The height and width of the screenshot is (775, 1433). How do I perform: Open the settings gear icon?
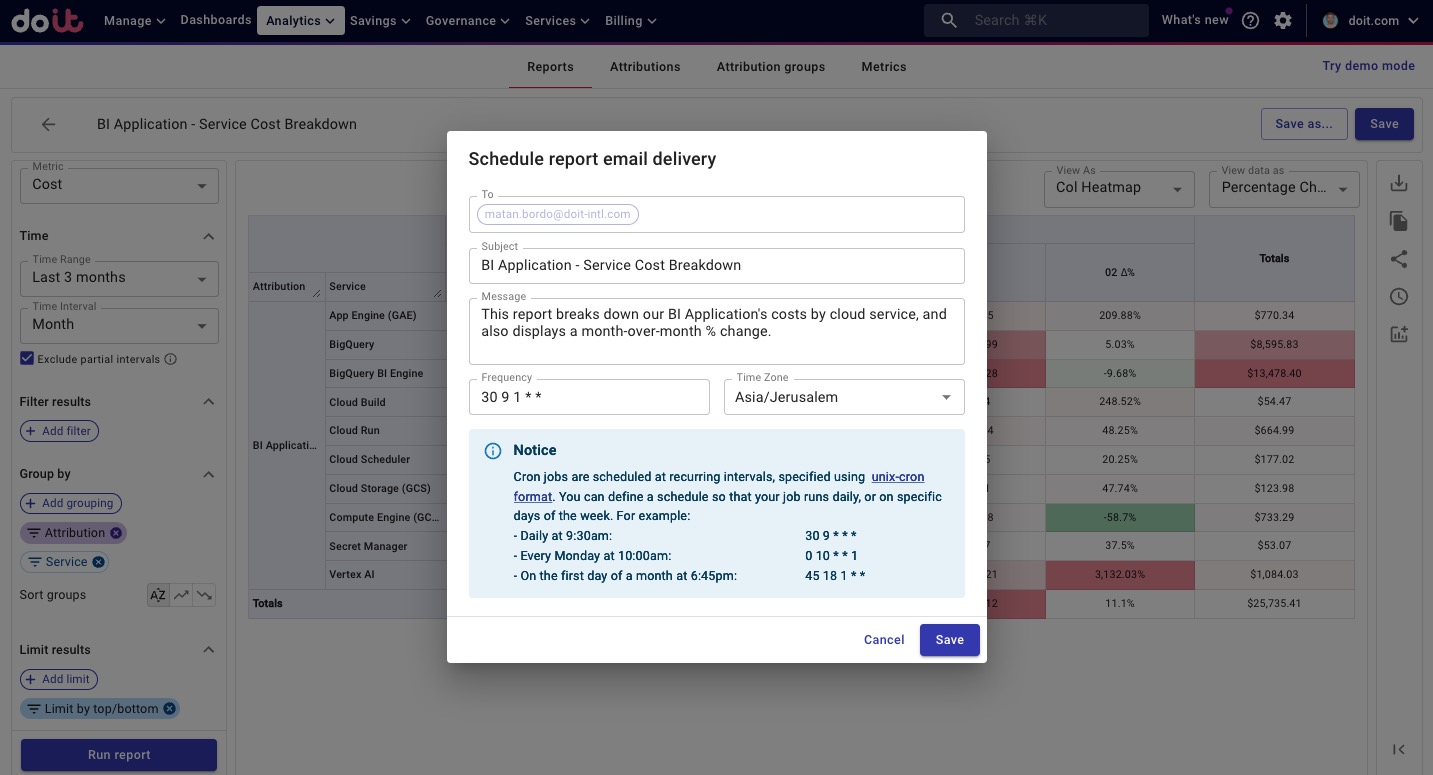click(x=1283, y=21)
